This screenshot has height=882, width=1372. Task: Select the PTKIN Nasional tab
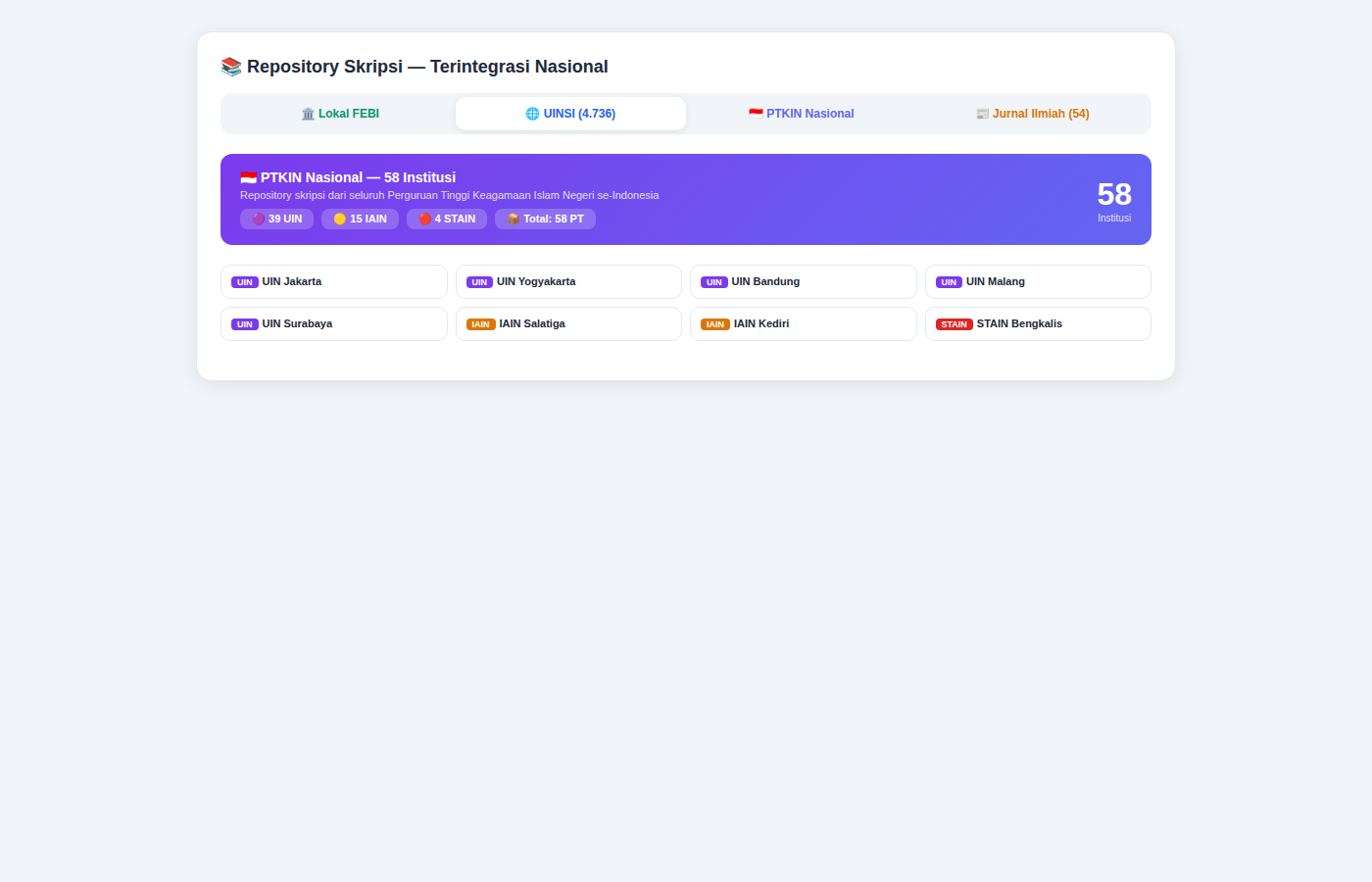pos(802,114)
